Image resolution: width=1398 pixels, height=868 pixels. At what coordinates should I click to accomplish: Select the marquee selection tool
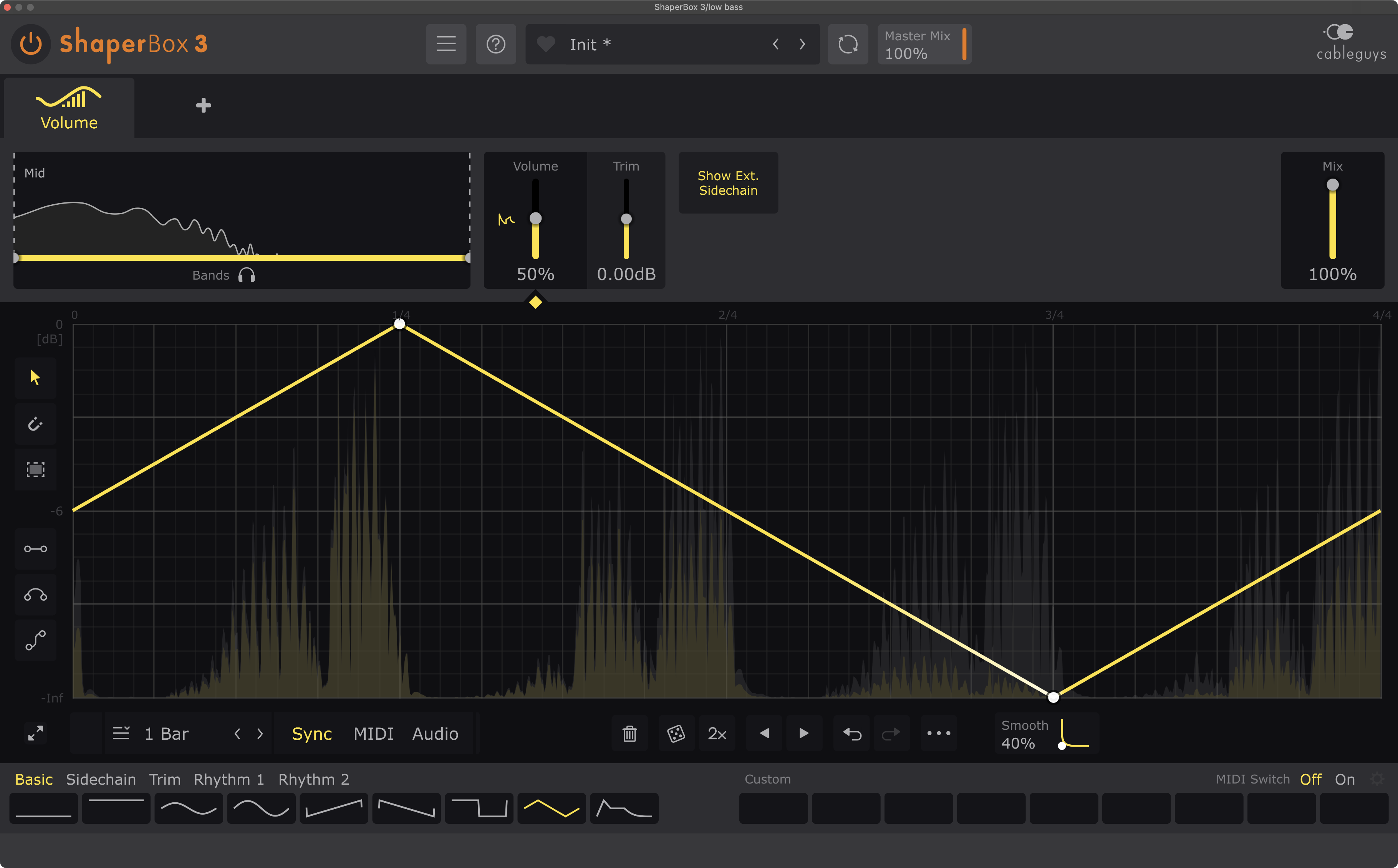tap(36, 470)
